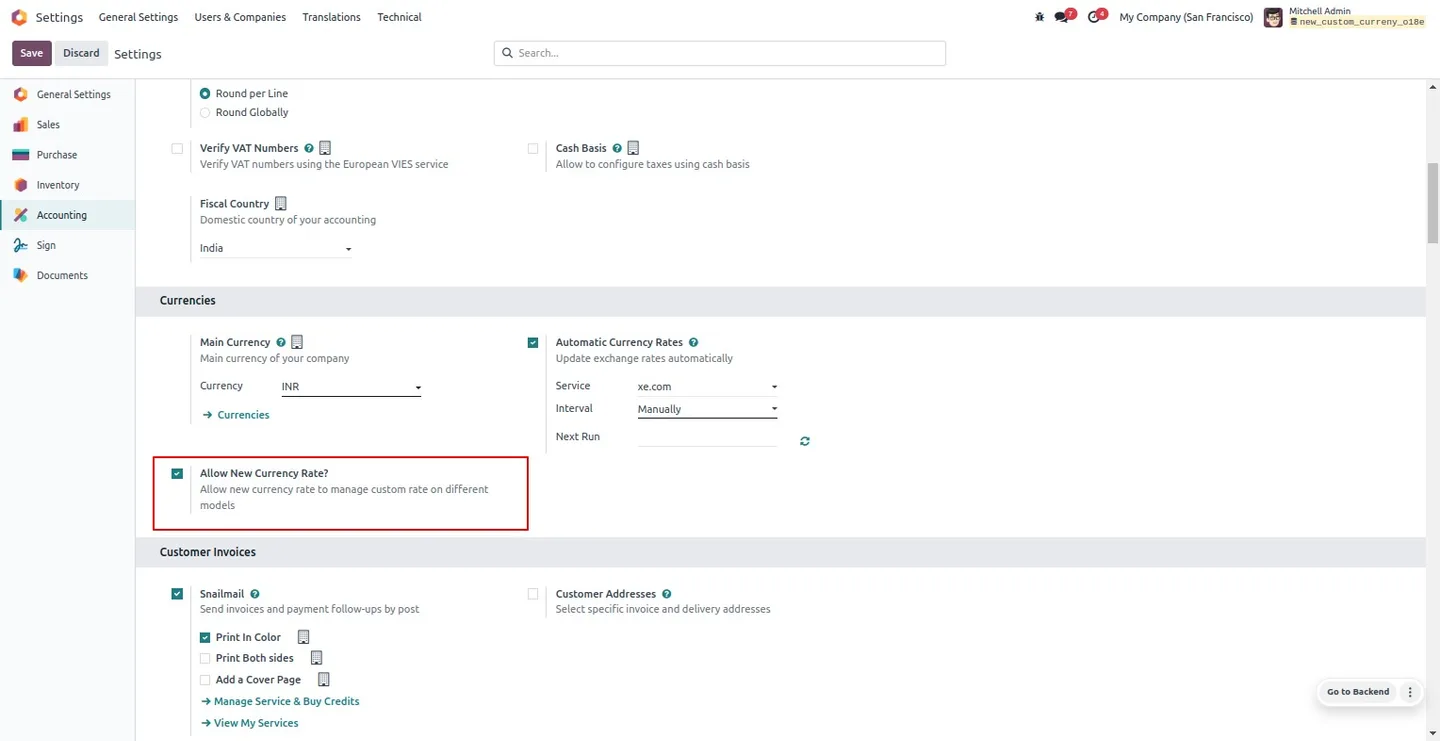Click company icon beside Add a Cover Page
1440x741 pixels.
coord(324,680)
